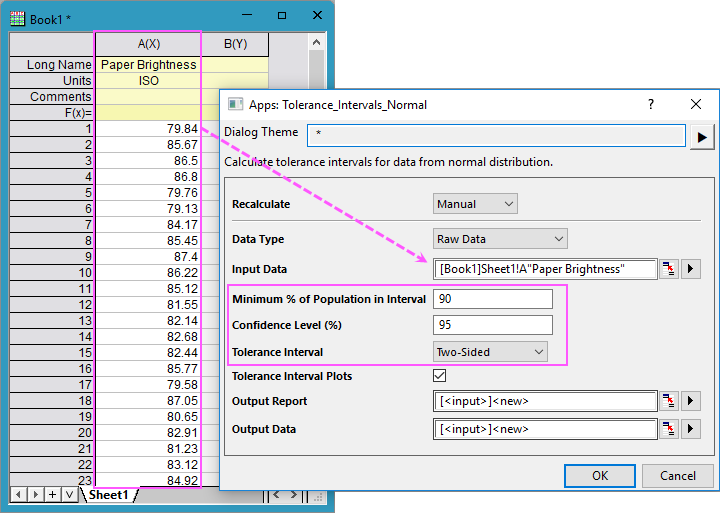Open the Output Data arrow flyout button
The image size is (720, 513).
691,429
